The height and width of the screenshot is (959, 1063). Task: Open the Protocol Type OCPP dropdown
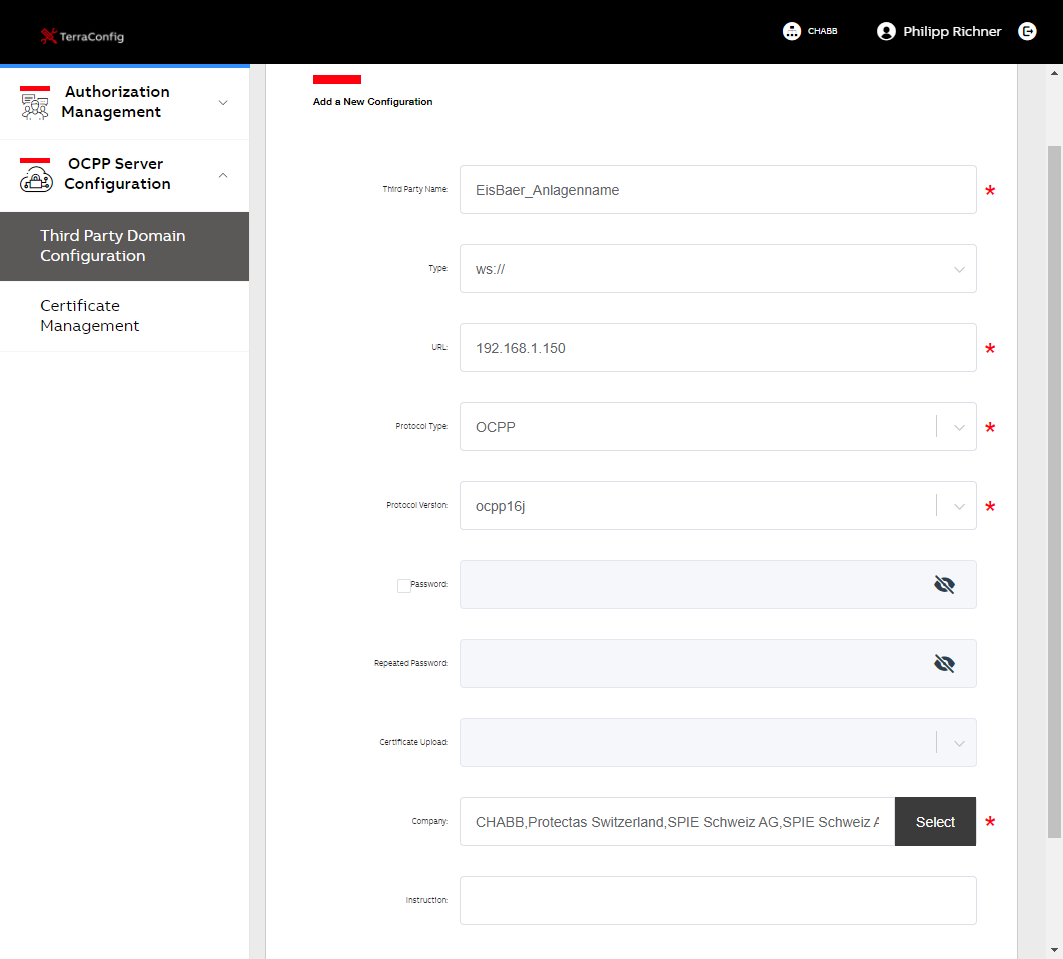(718, 426)
